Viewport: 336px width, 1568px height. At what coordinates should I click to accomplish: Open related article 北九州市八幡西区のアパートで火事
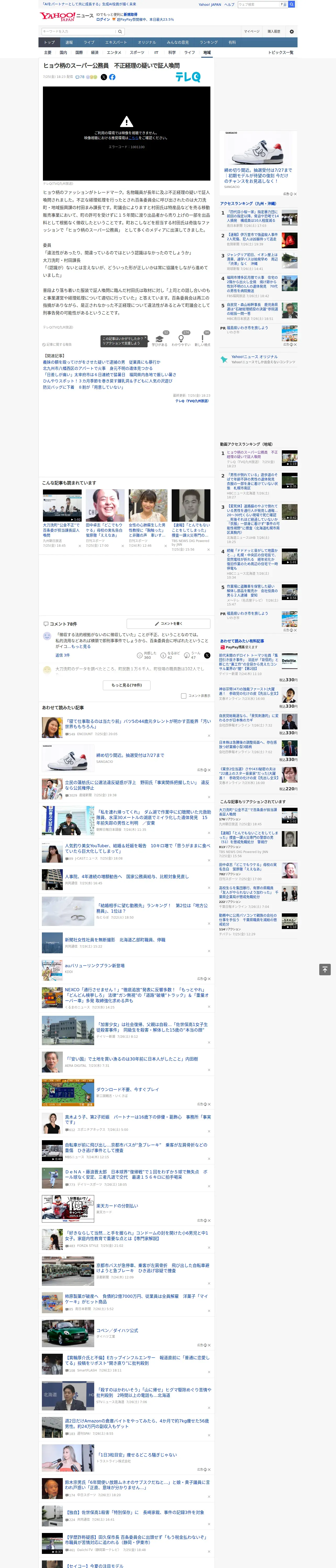tap(98, 368)
